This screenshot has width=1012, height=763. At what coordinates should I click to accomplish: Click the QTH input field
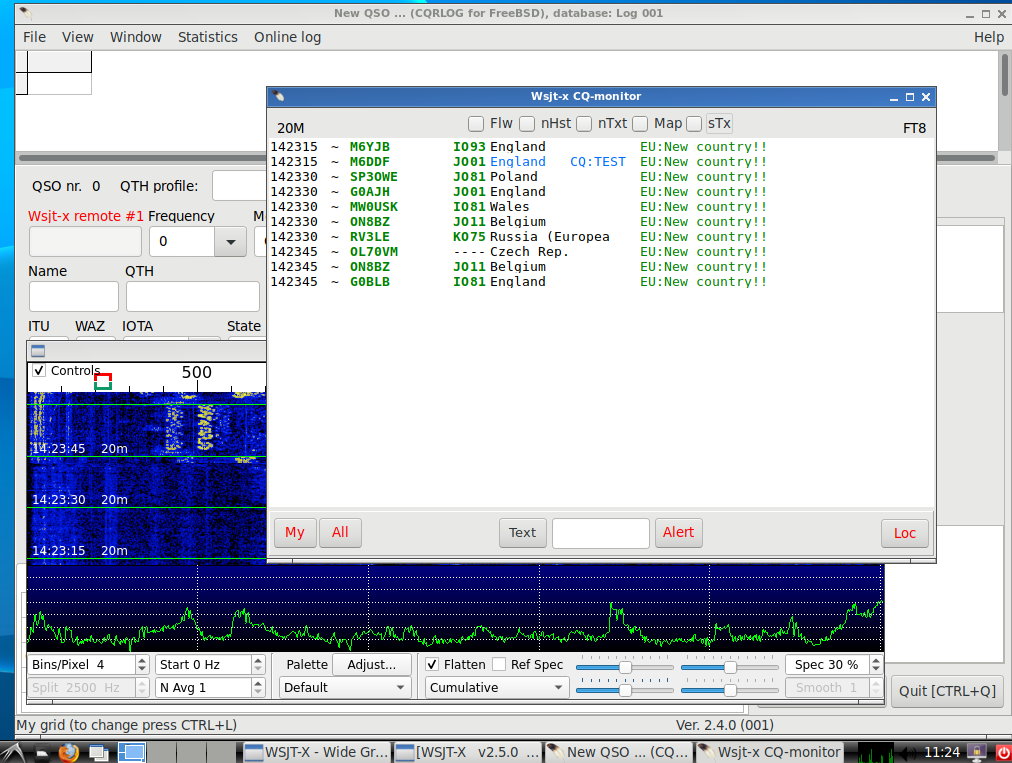pyautogui.click(x=193, y=296)
